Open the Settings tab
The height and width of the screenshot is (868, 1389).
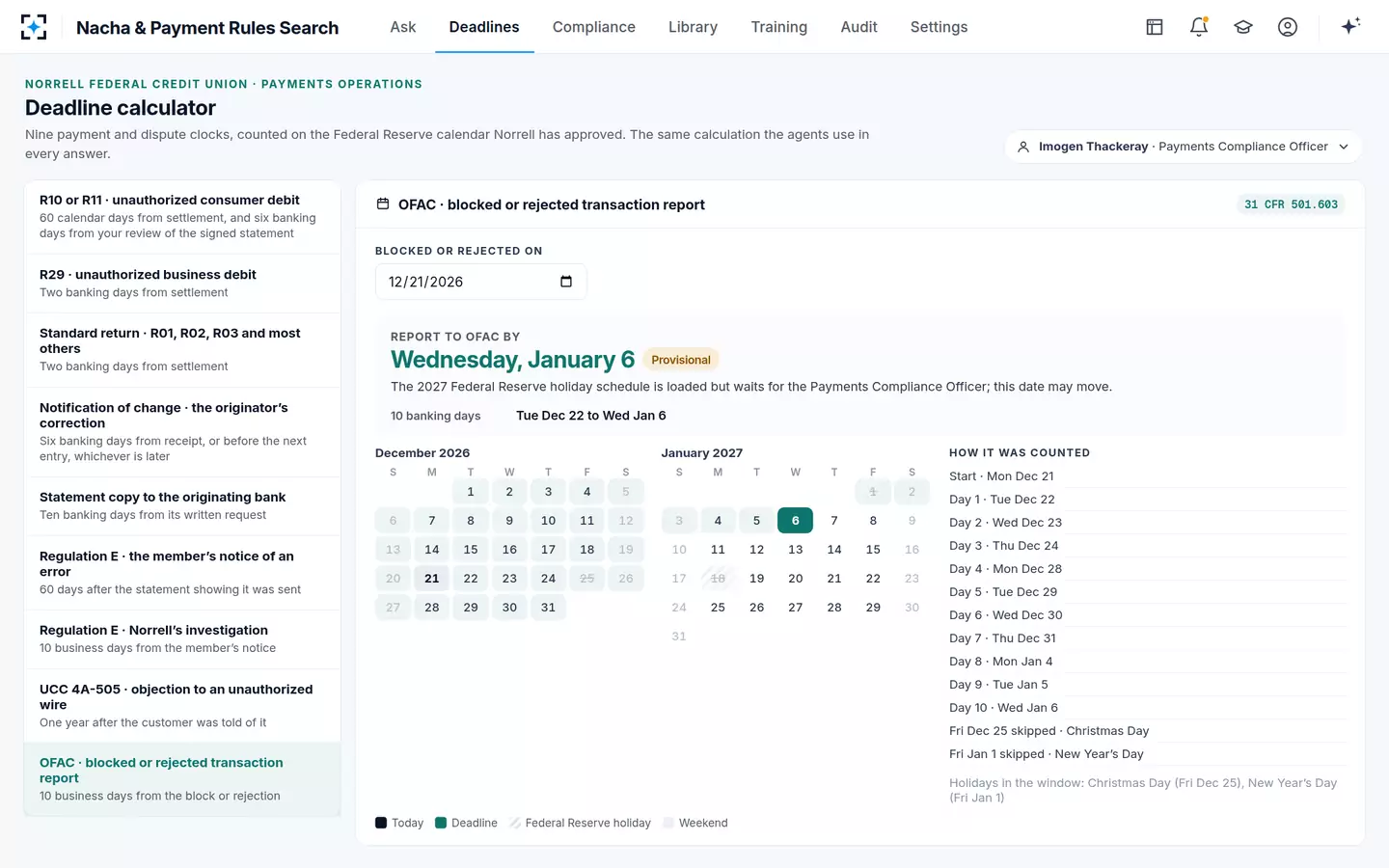tap(939, 27)
